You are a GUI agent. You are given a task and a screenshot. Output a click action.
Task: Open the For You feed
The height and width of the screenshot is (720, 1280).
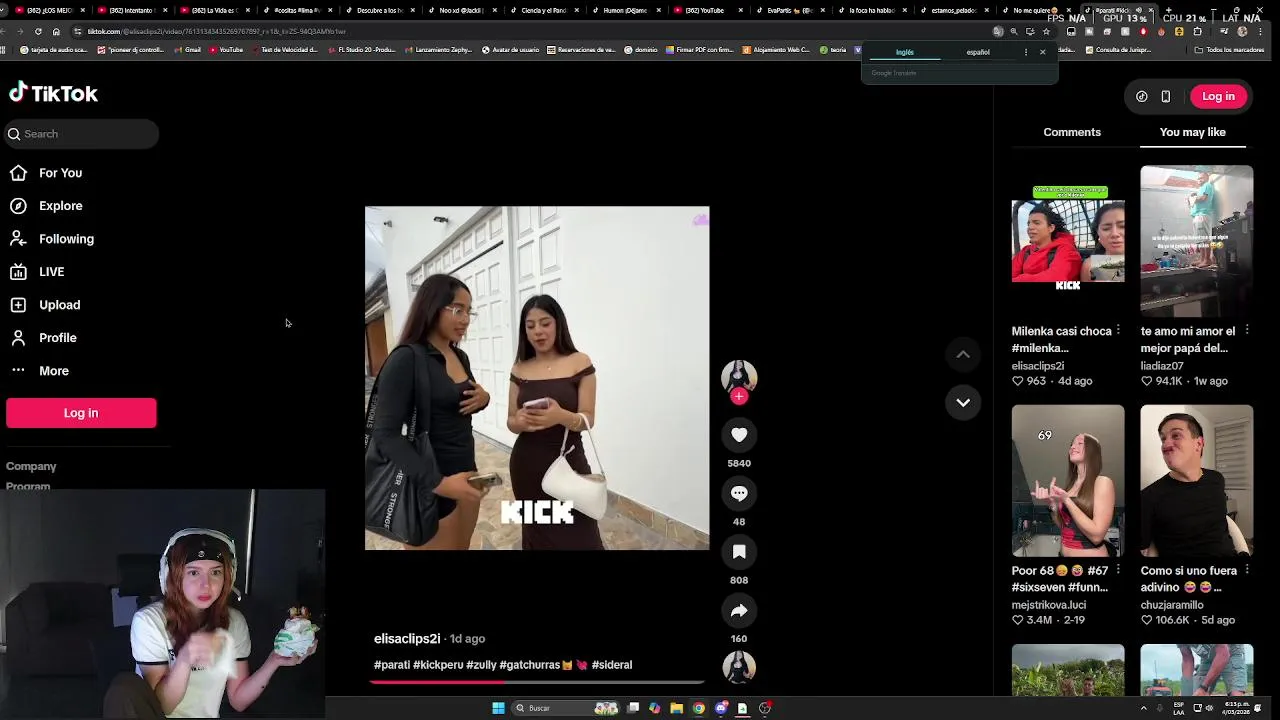[60, 173]
